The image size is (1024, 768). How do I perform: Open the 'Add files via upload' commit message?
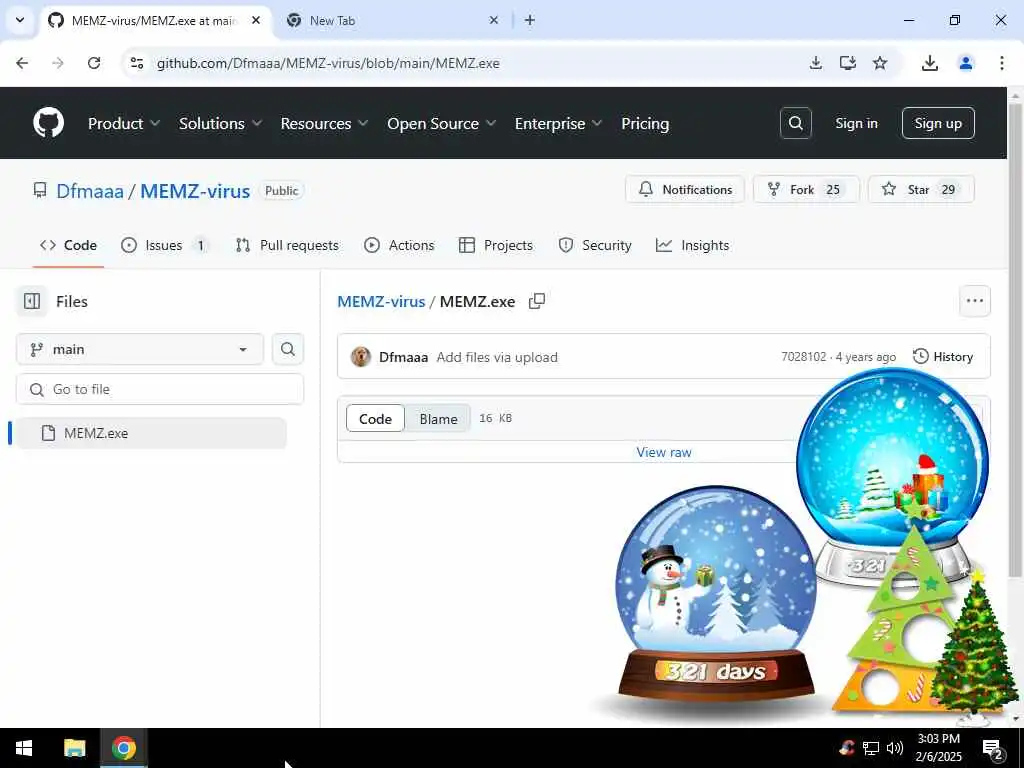497,357
